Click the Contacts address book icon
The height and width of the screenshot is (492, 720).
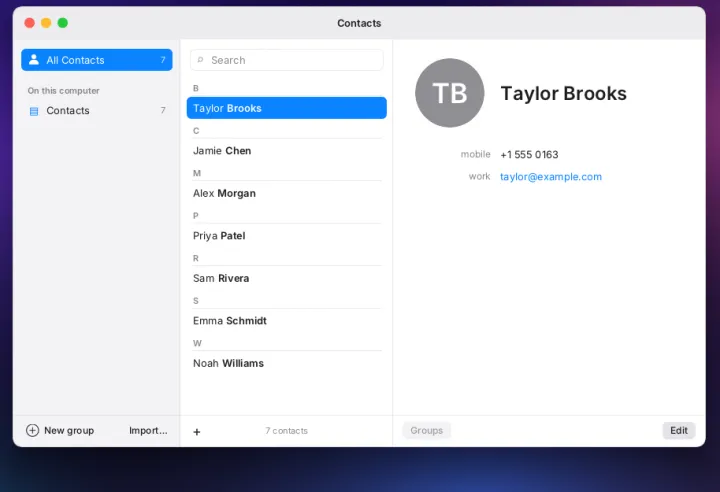point(34,111)
